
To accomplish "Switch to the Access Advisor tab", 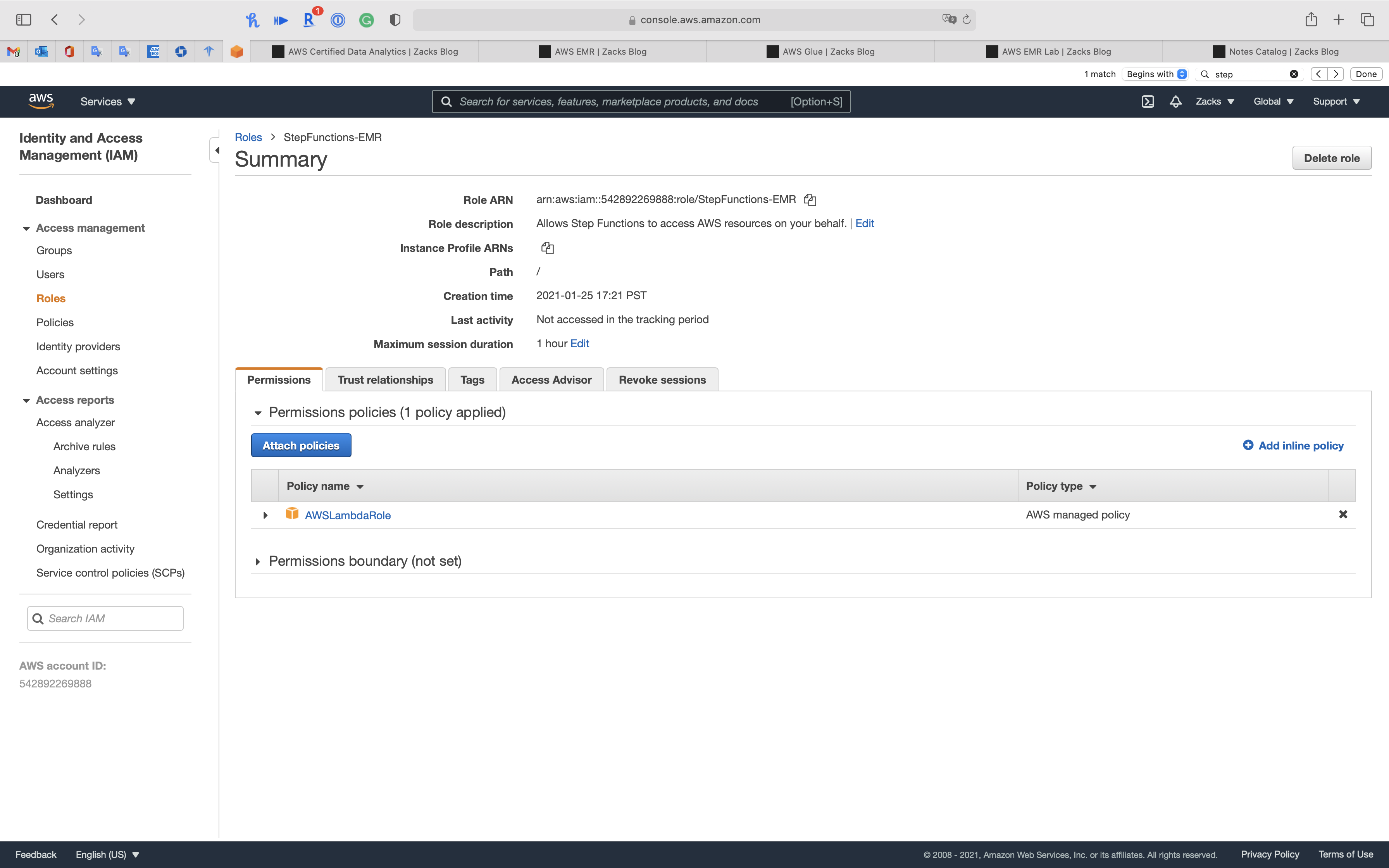I will [x=551, y=379].
